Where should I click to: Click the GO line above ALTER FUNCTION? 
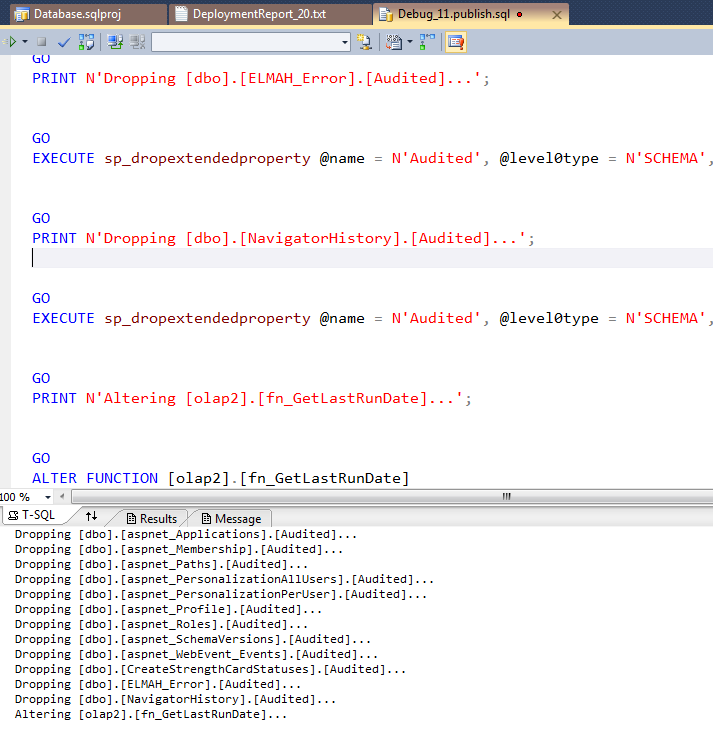(x=41, y=458)
